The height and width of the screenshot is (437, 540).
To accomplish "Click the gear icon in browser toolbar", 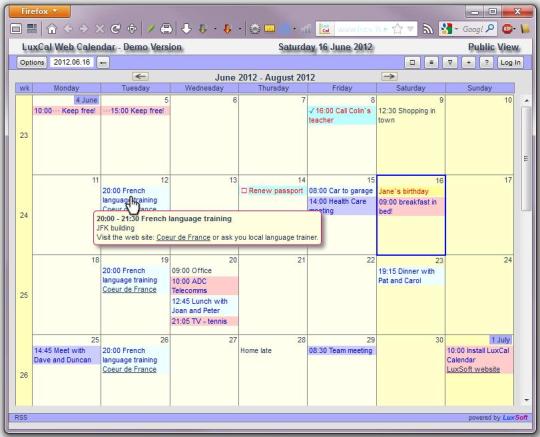I will coord(255,29).
